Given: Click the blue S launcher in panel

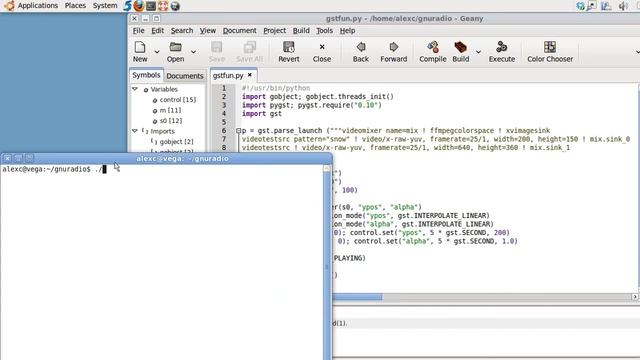Looking at the screenshot, I should point(127,6).
